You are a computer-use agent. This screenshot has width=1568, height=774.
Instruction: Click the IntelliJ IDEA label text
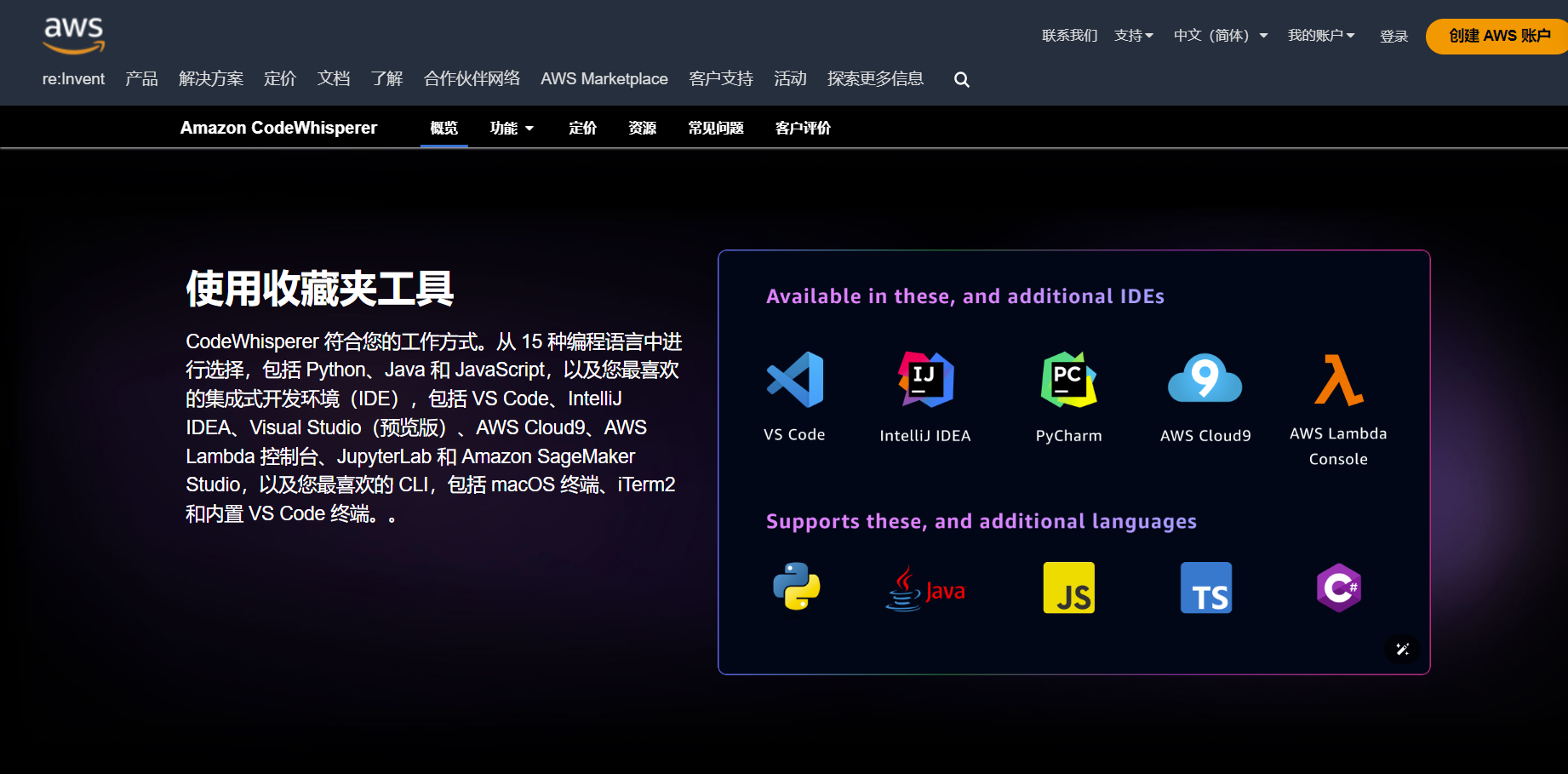tap(925, 435)
